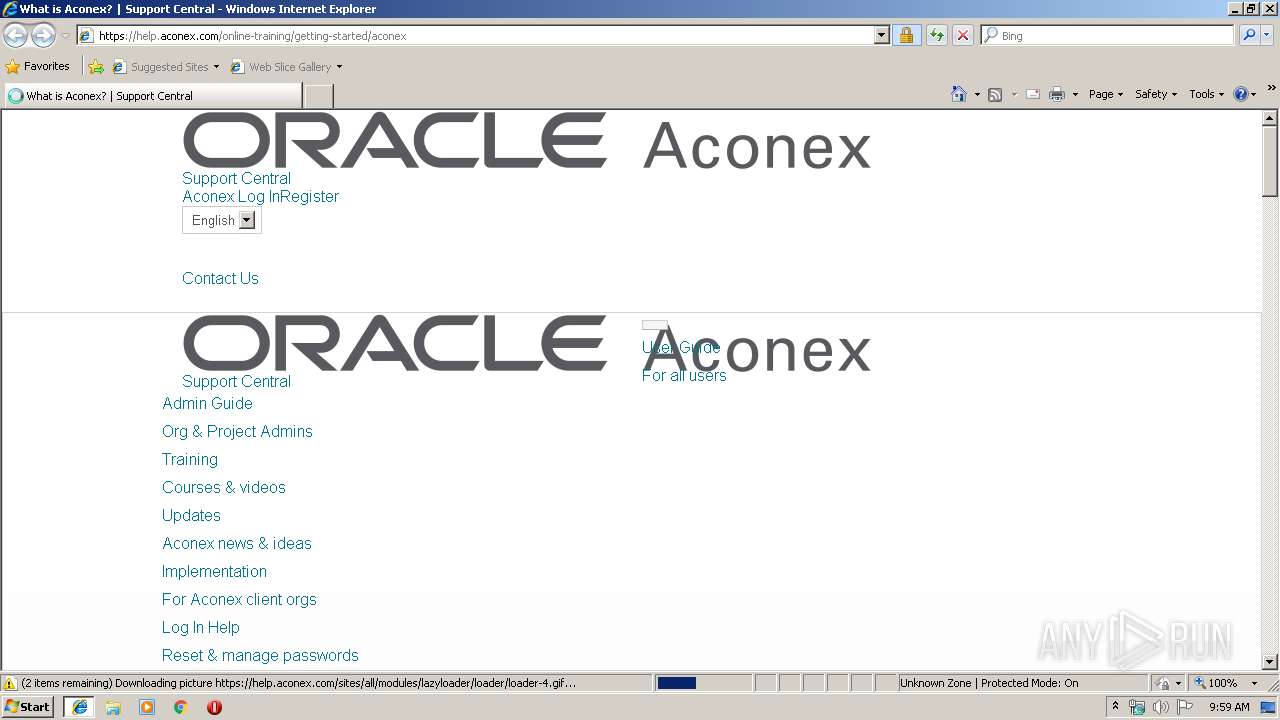Select the What is Aconex tab
1280x720 pixels.
pos(153,96)
